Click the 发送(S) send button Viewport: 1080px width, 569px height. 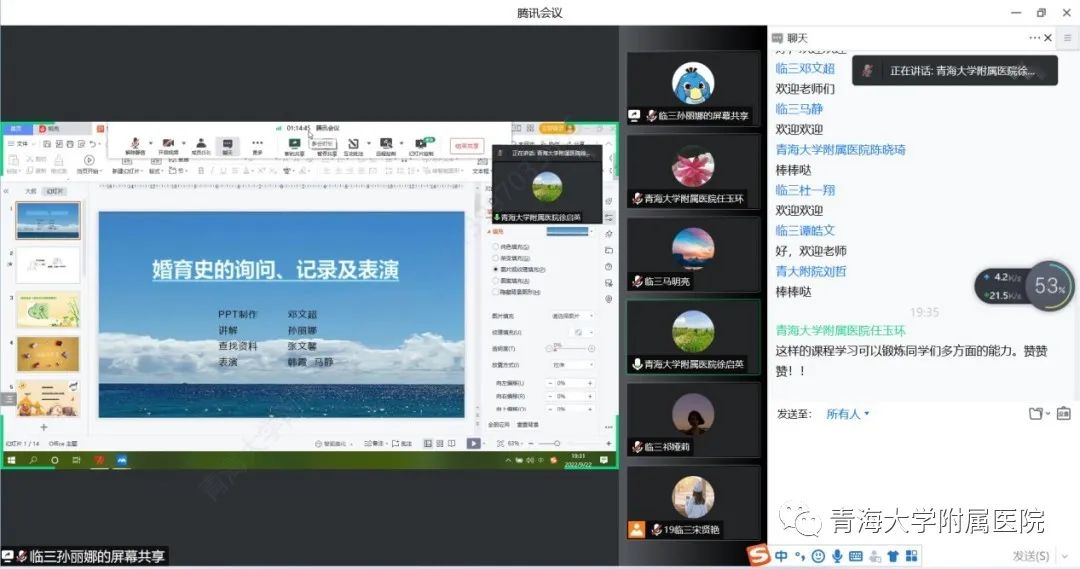tap(1031, 556)
